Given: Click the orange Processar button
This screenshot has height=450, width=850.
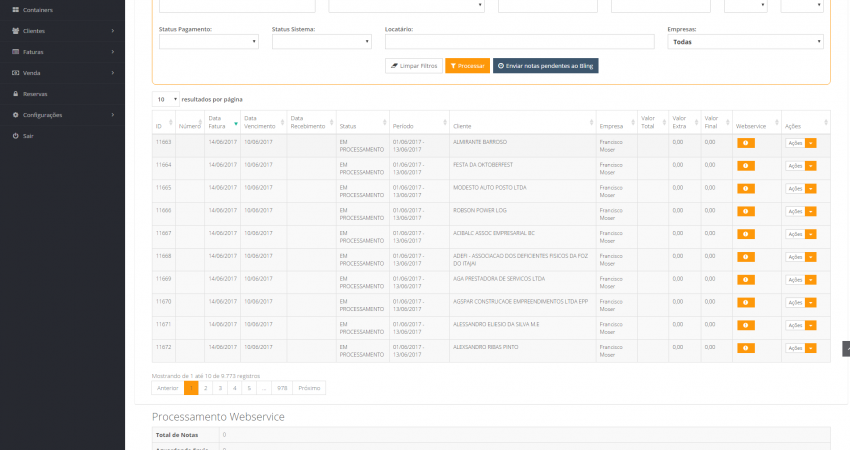Looking at the screenshot, I should click(x=467, y=66).
